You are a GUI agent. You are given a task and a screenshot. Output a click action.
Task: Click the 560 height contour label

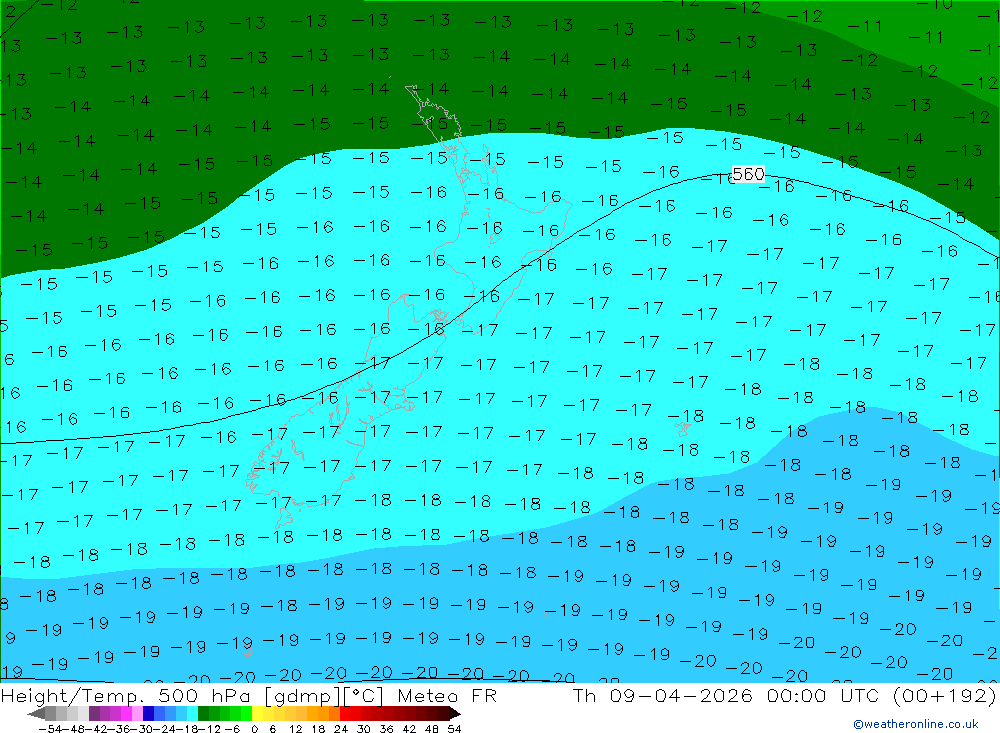click(x=748, y=174)
